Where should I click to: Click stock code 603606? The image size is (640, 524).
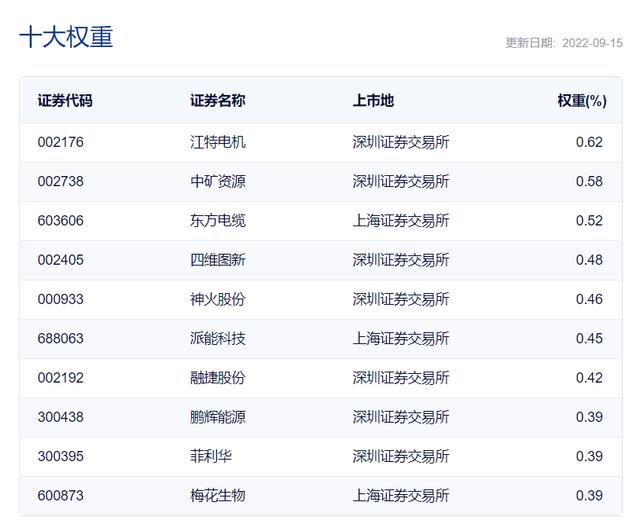[x=60, y=220]
